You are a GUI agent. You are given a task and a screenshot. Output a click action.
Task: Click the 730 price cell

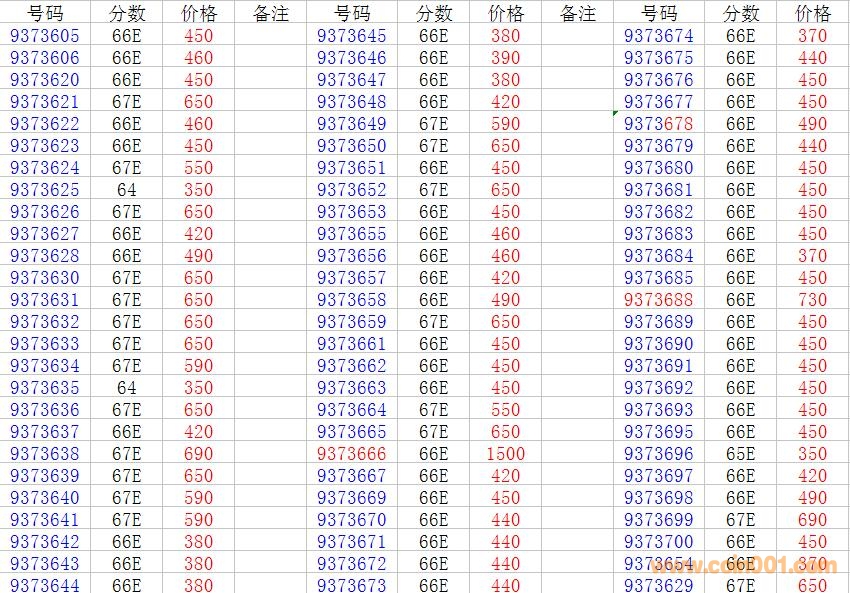[x=812, y=300]
